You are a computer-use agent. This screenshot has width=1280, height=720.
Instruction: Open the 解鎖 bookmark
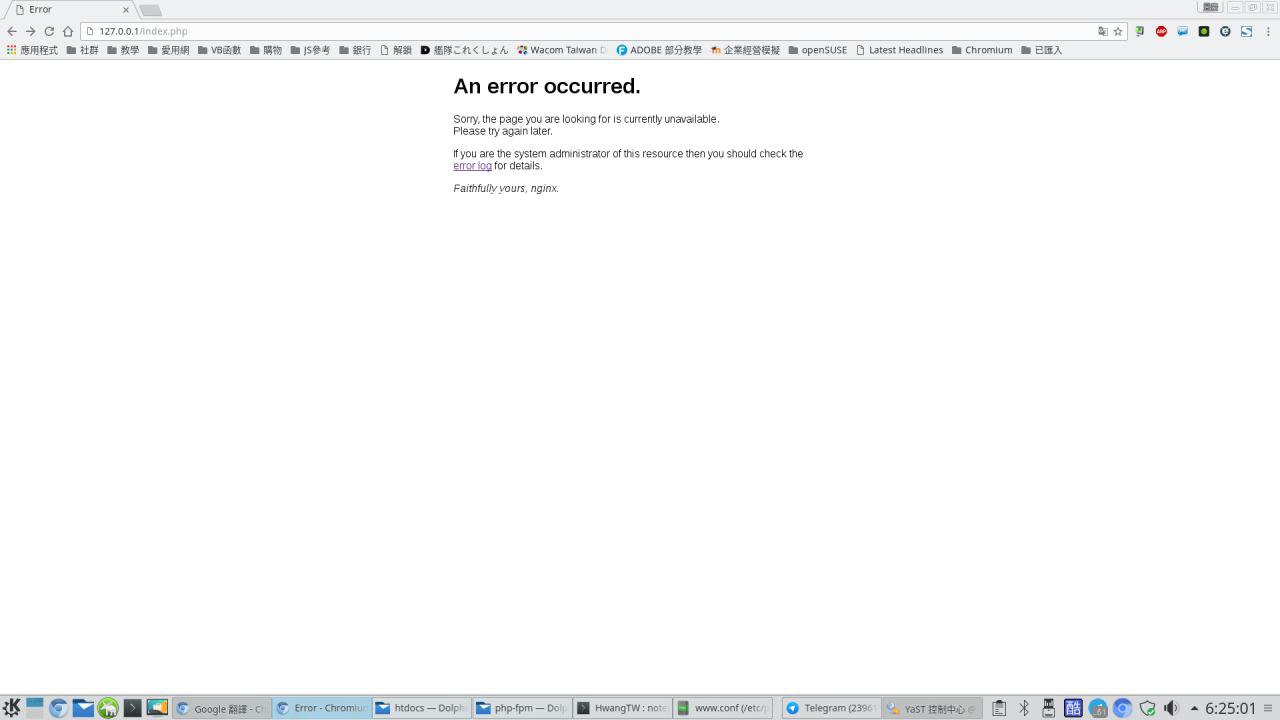coord(396,50)
